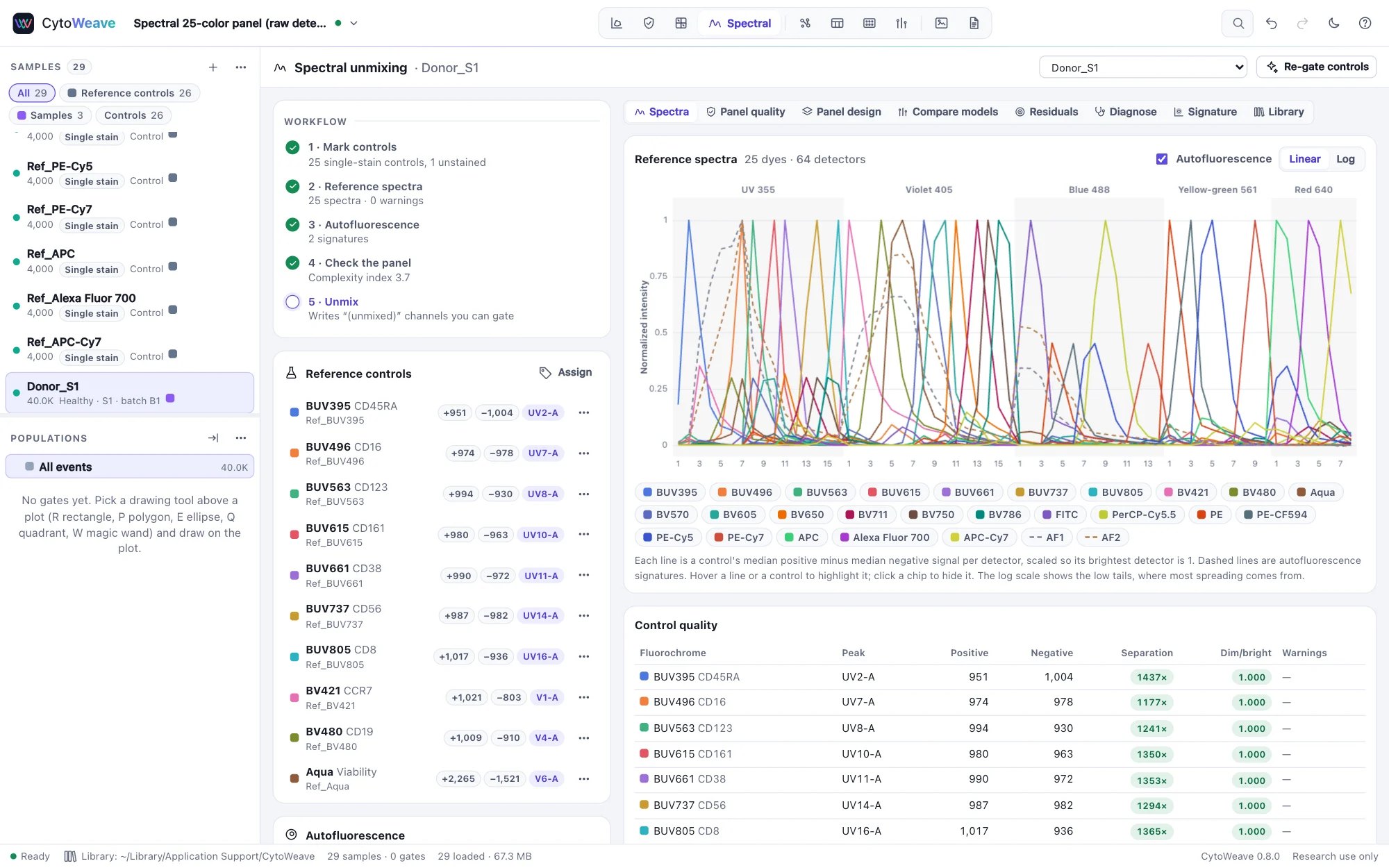
Task: Filter samples by Reference controls 26
Action: pos(129,93)
